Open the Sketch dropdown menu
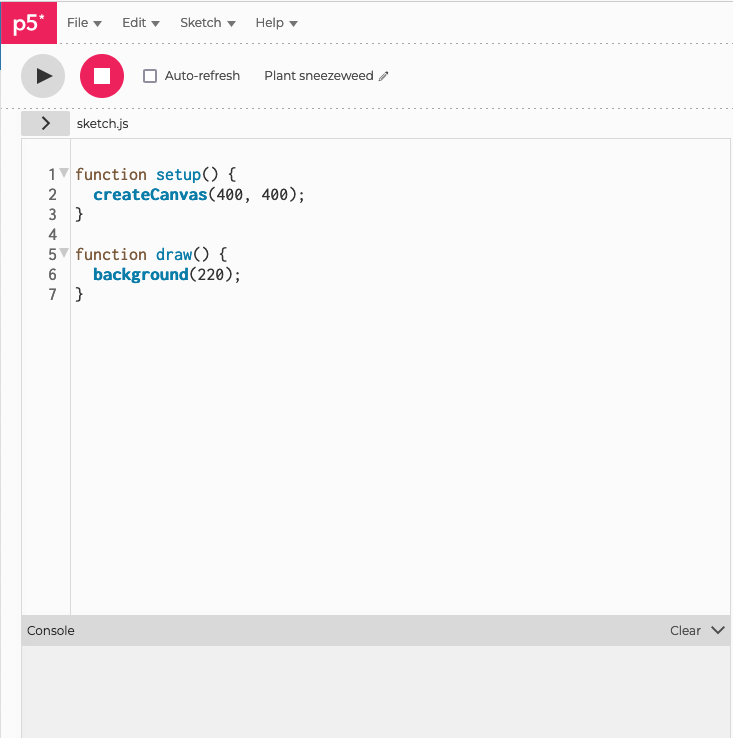Viewport: 733px width, 738px height. (208, 23)
